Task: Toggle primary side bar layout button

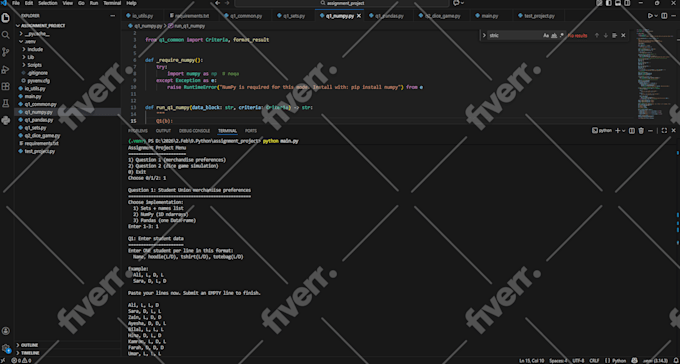Action: pos(609,3)
